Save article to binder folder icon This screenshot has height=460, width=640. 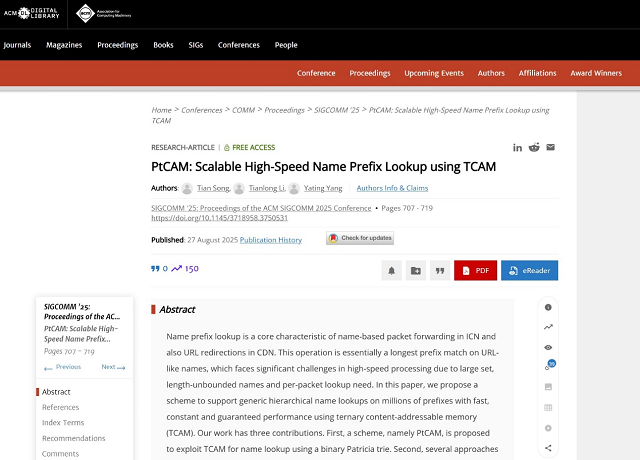415,270
